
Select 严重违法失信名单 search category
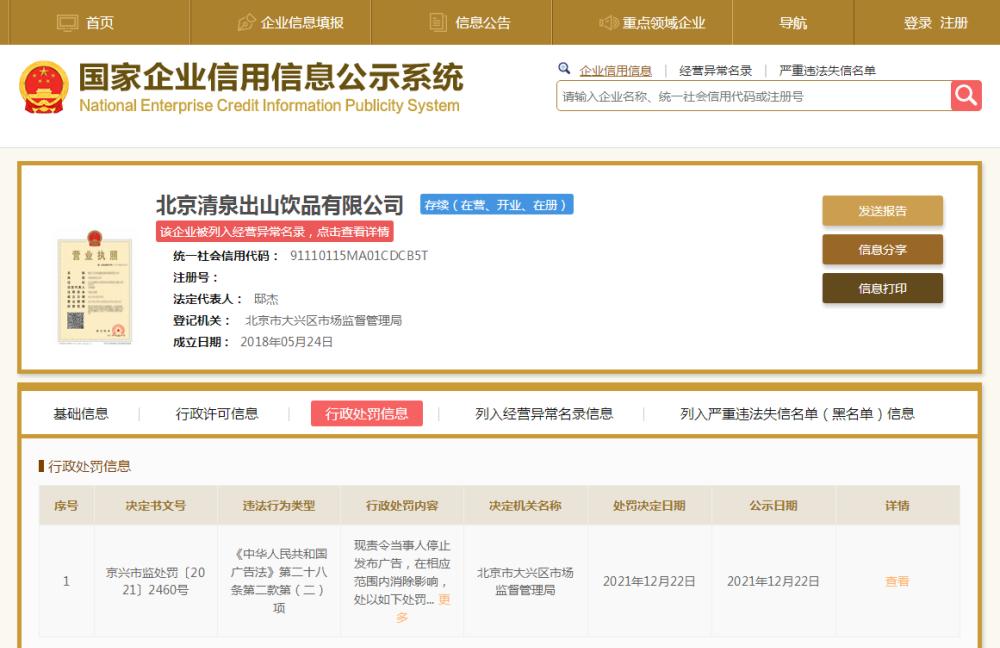click(x=827, y=71)
